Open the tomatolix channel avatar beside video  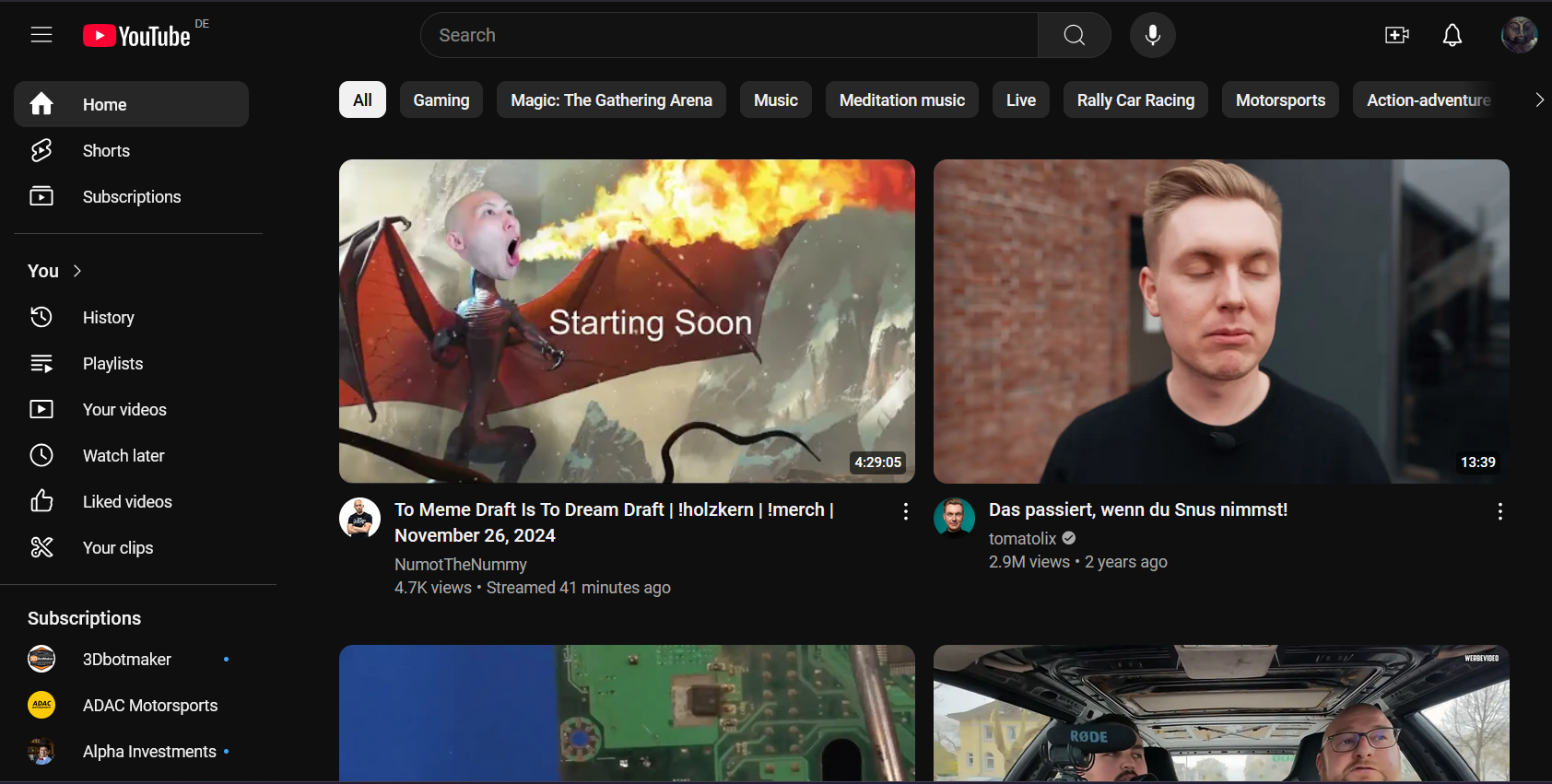(954, 519)
